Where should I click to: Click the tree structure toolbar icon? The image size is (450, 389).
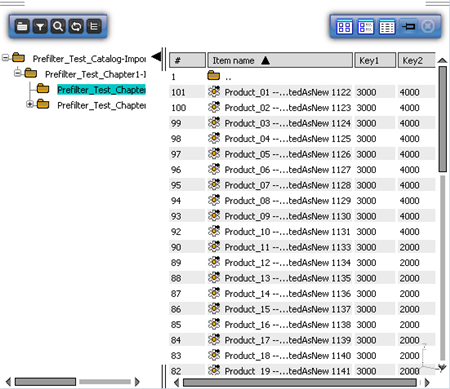pyautogui.click(x=94, y=26)
